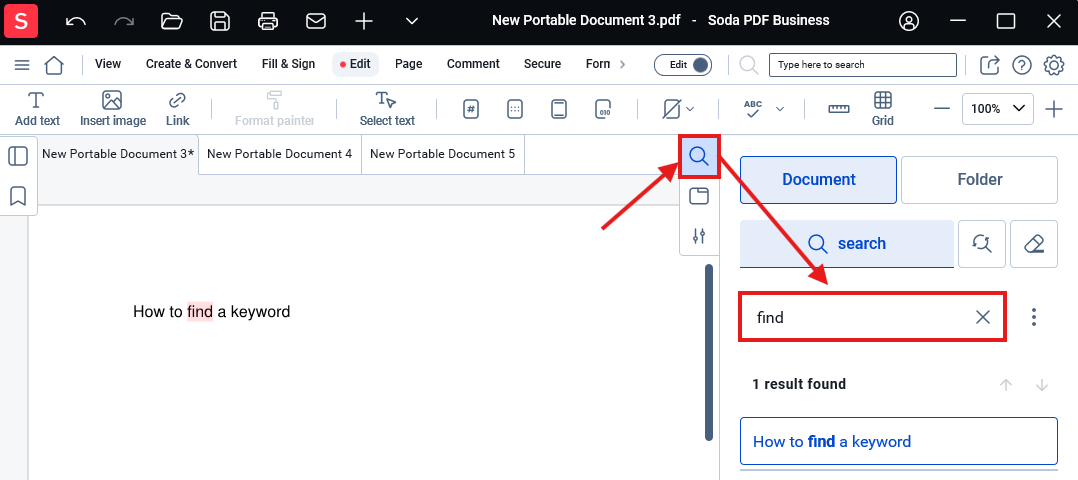The height and width of the screenshot is (480, 1078).
Task: Click the header and footer dotted icon
Action: (x=515, y=109)
